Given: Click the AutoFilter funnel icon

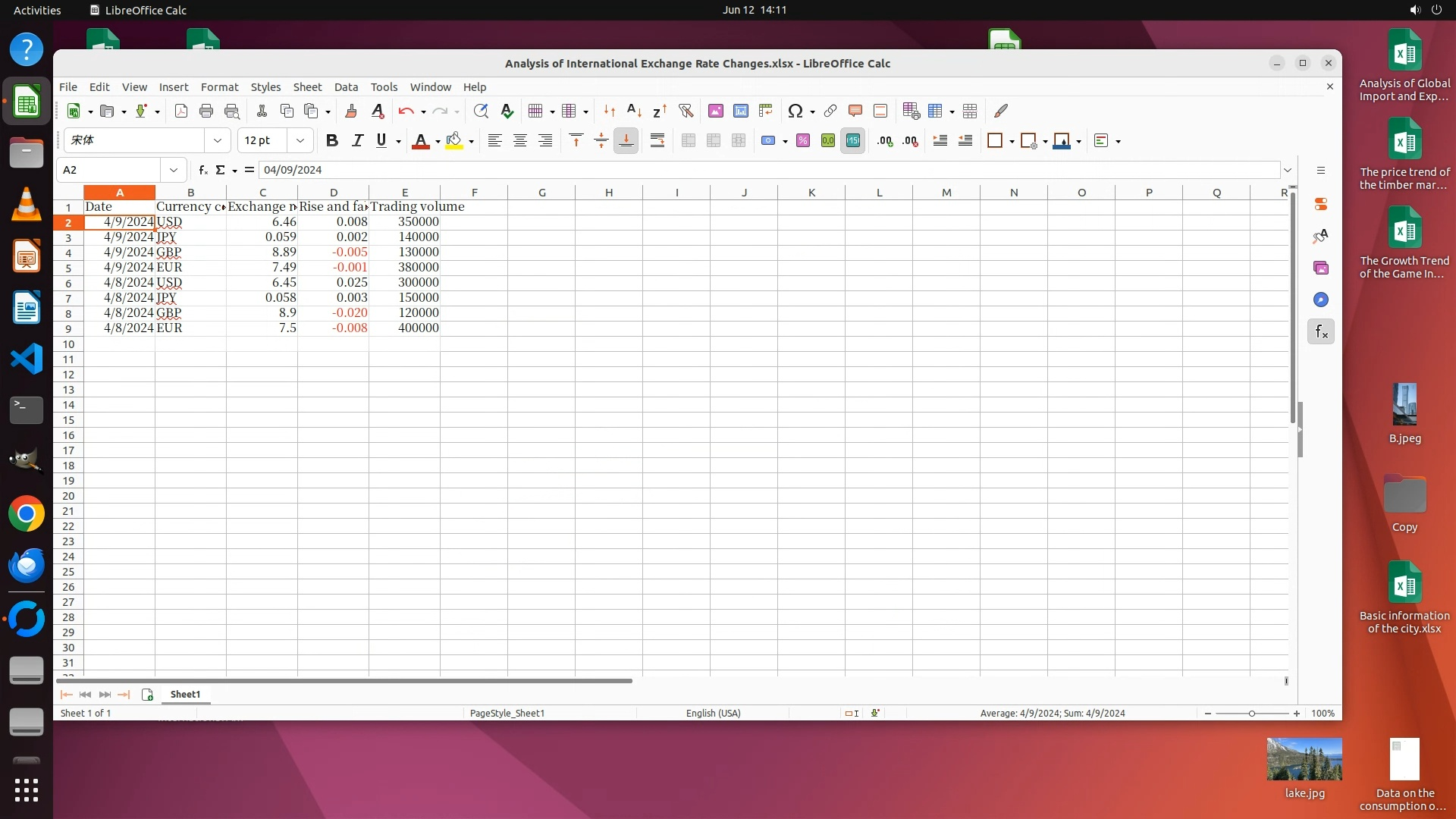Looking at the screenshot, I should click(686, 111).
